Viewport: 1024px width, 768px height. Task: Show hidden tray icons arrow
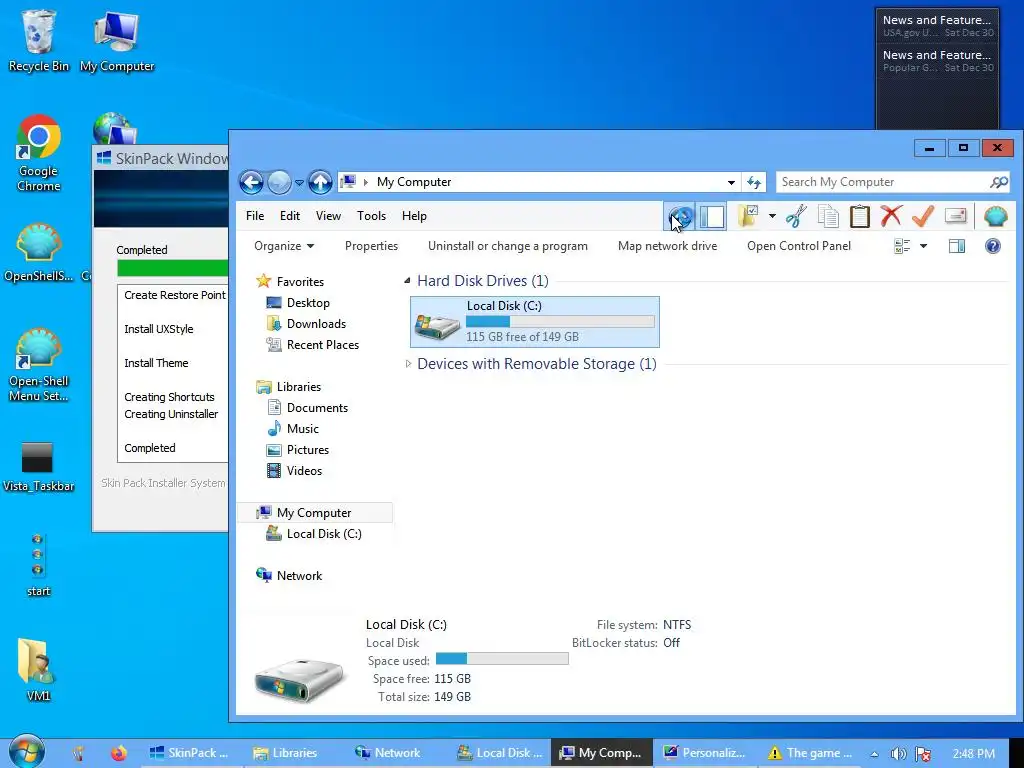[874, 754]
